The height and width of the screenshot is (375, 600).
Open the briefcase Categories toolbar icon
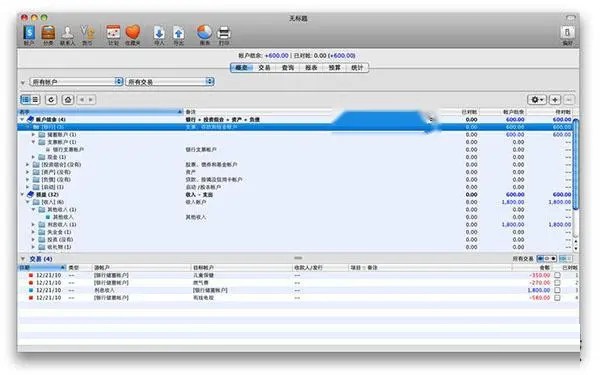[48, 34]
